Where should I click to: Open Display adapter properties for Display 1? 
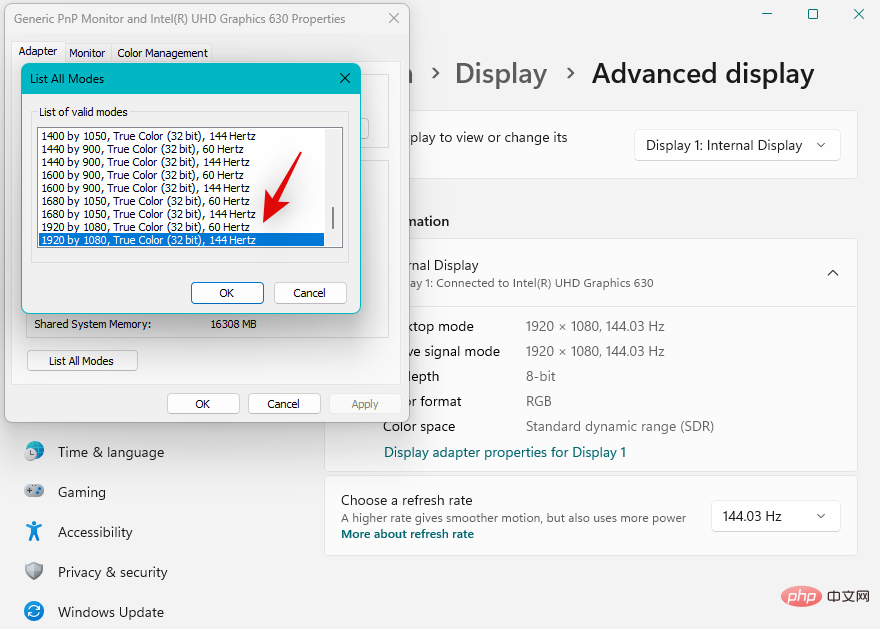click(x=505, y=452)
